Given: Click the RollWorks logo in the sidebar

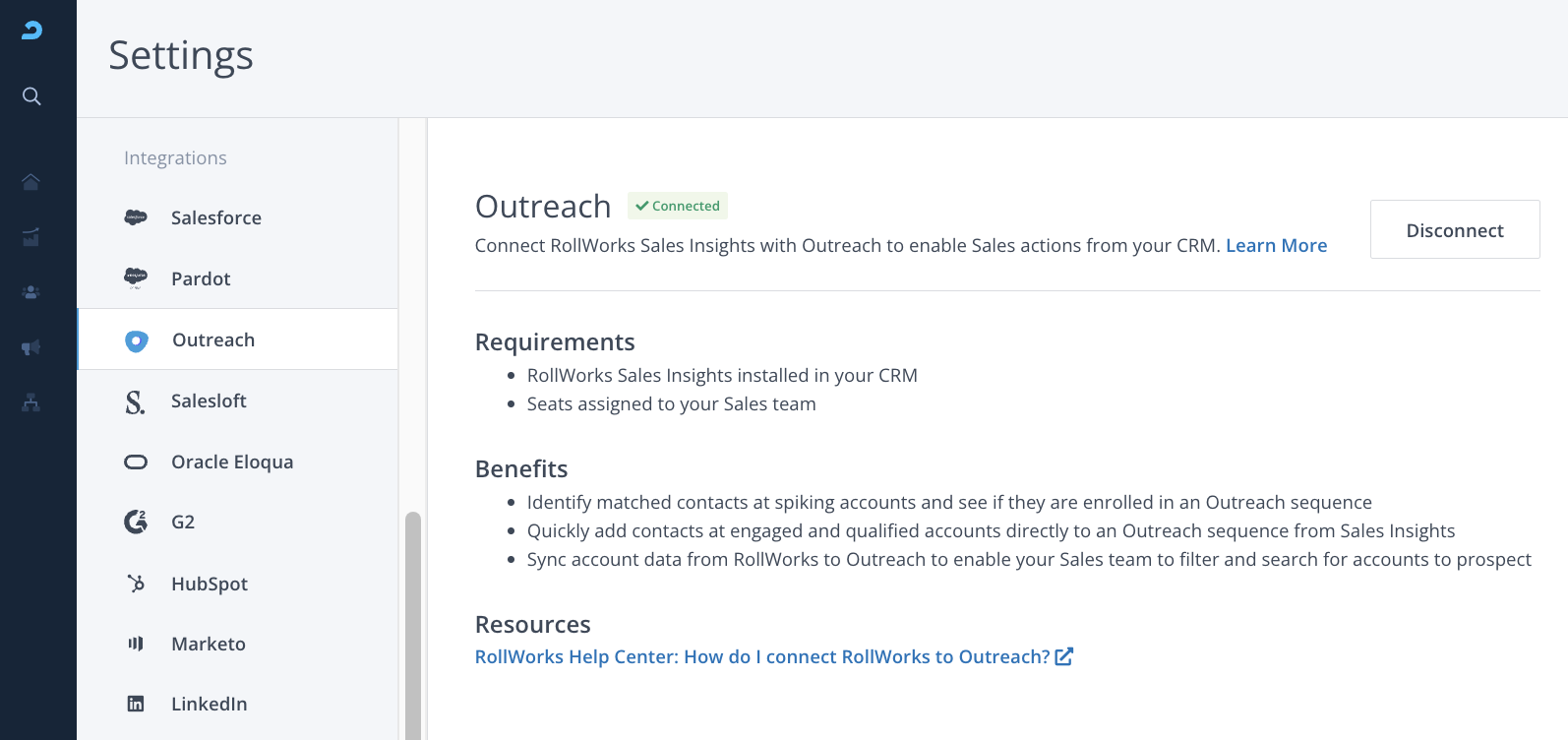Looking at the screenshot, I should coord(31,31).
